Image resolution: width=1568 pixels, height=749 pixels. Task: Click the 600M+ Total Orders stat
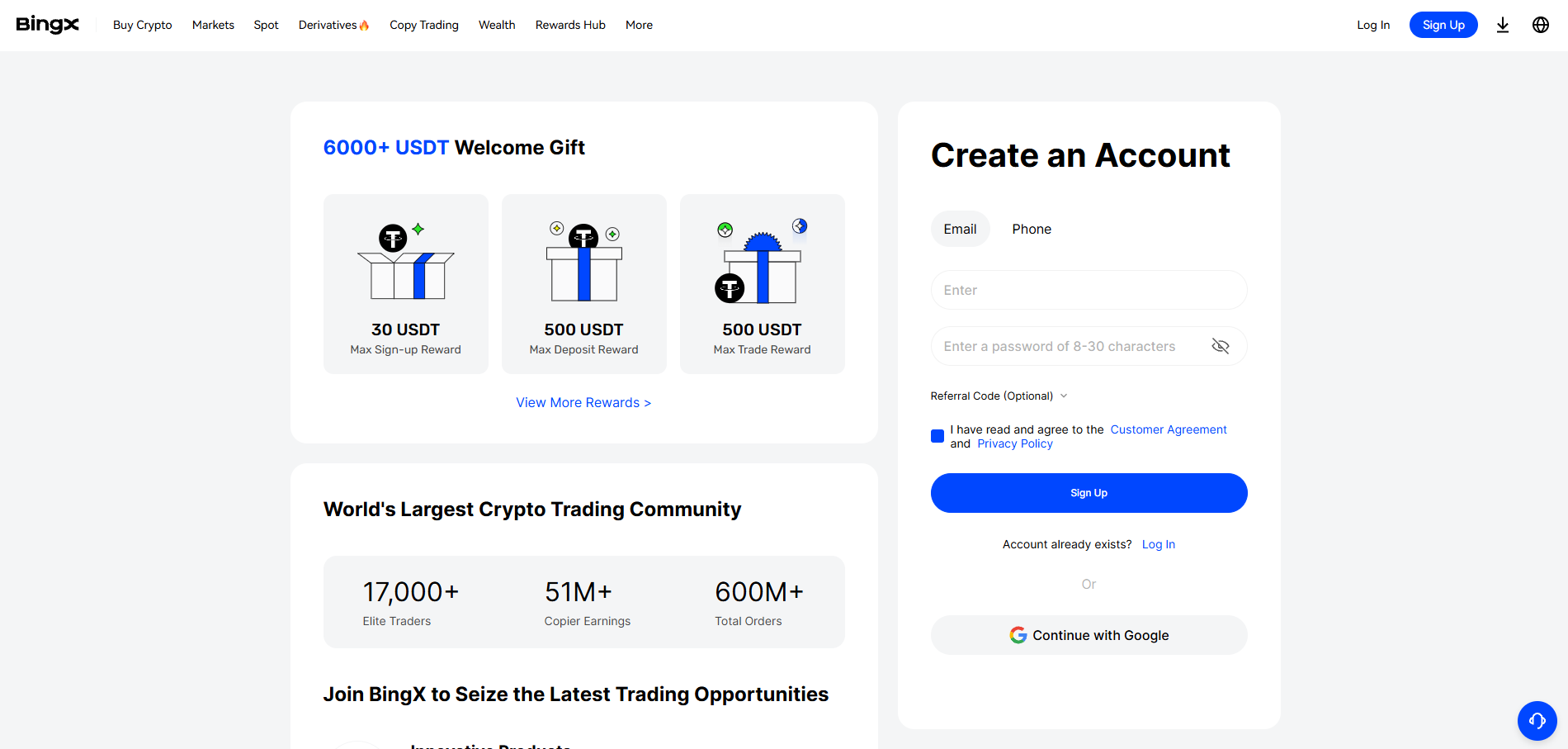759,603
